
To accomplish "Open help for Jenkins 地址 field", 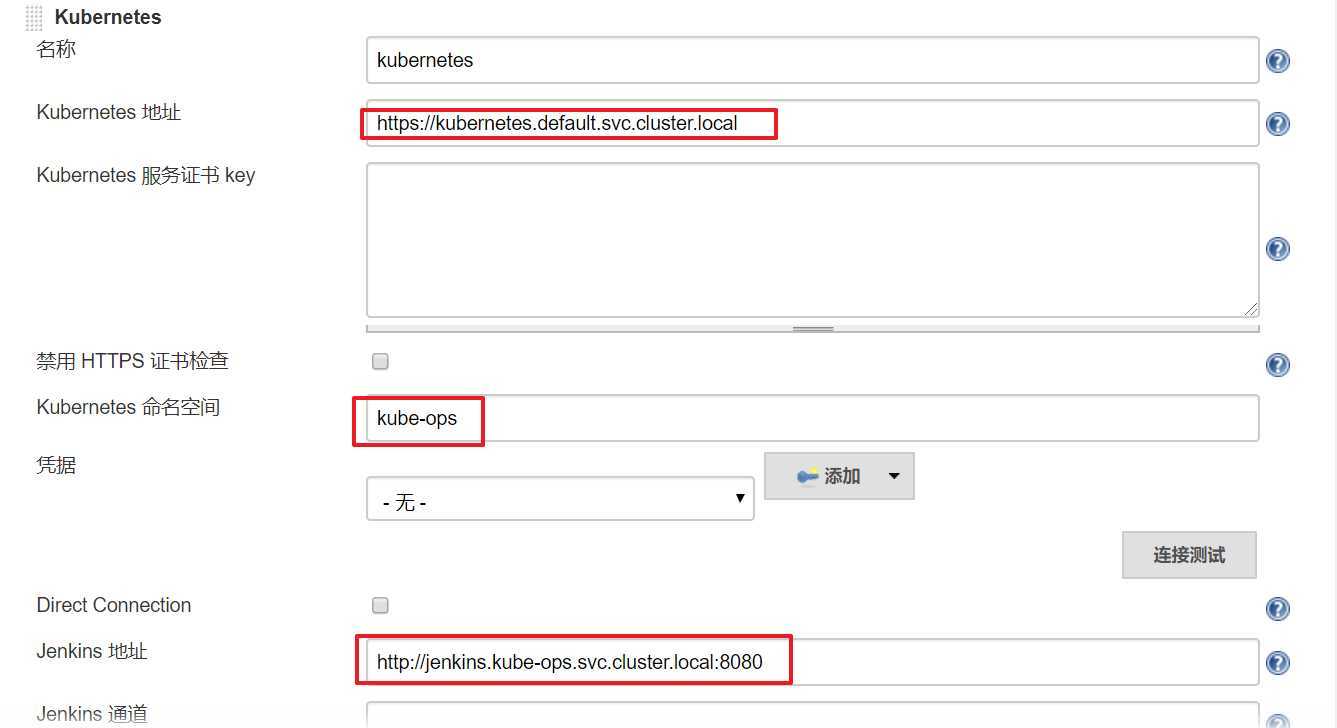I will (x=1277, y=663).
